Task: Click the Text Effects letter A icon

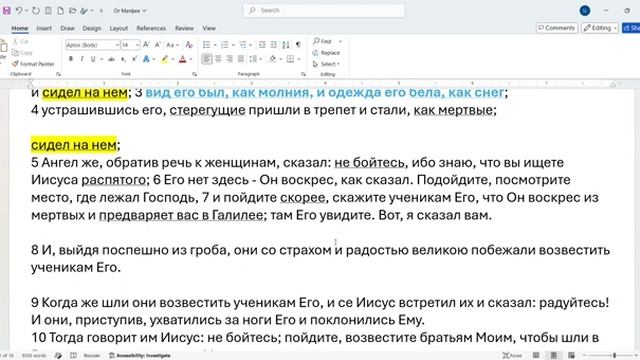Action: [x=146, y=59]
